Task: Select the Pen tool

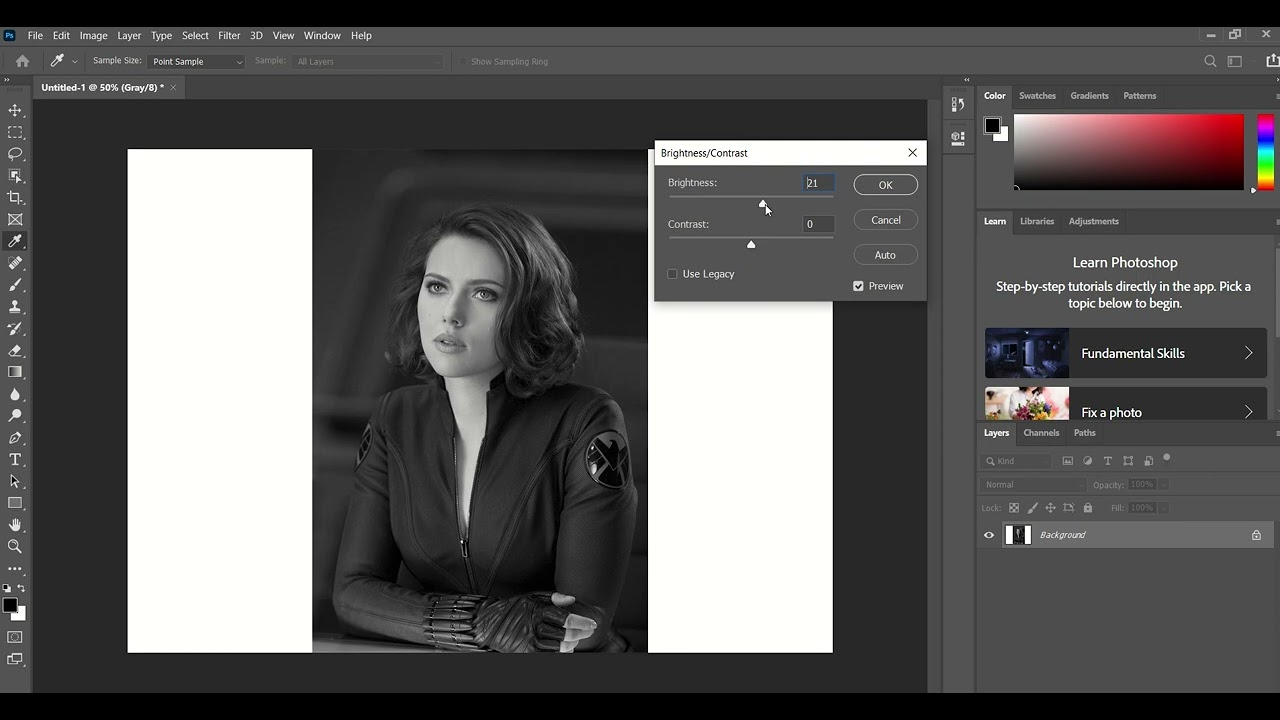Action: (15, 438)
